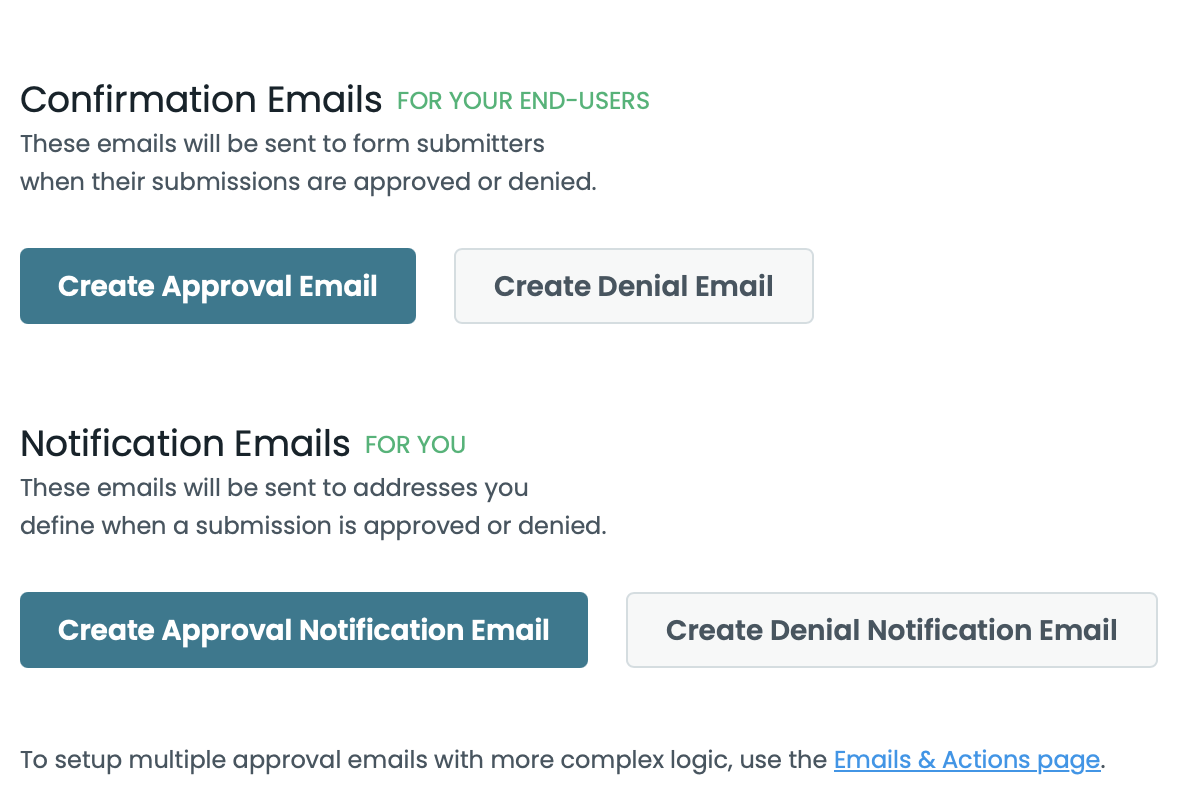Click the Create Approval Email button
The image size is (1202, 800).
217,286
